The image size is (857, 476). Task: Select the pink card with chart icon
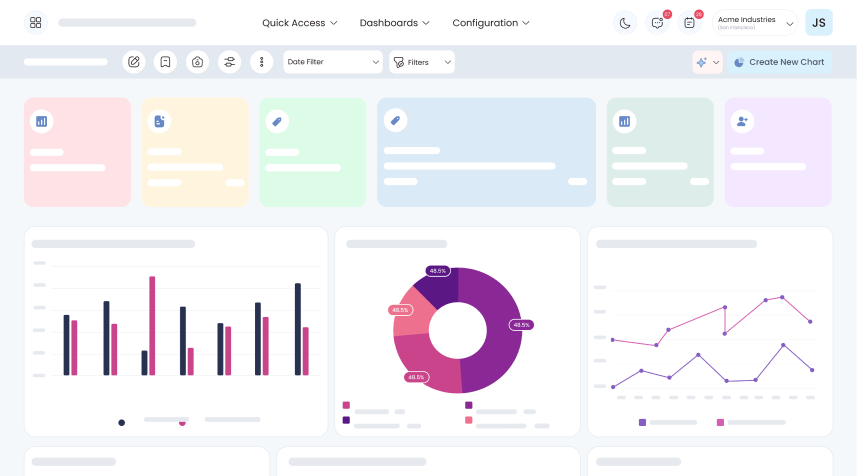(77, 152)
